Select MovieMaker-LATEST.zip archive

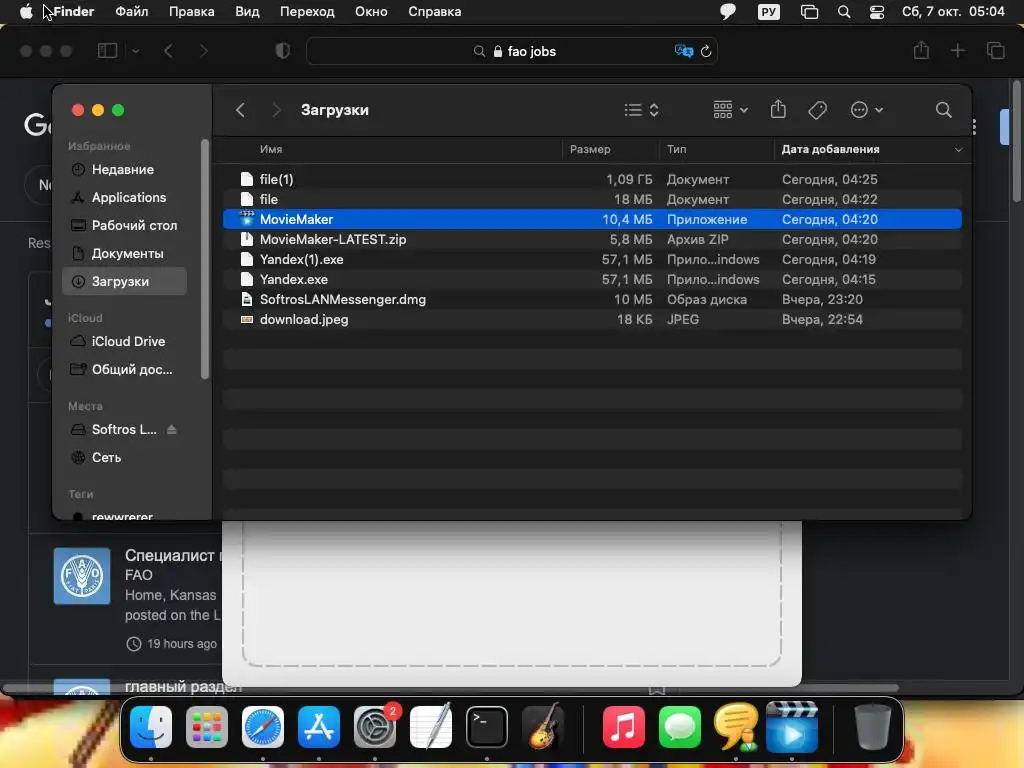pos(592,239)
